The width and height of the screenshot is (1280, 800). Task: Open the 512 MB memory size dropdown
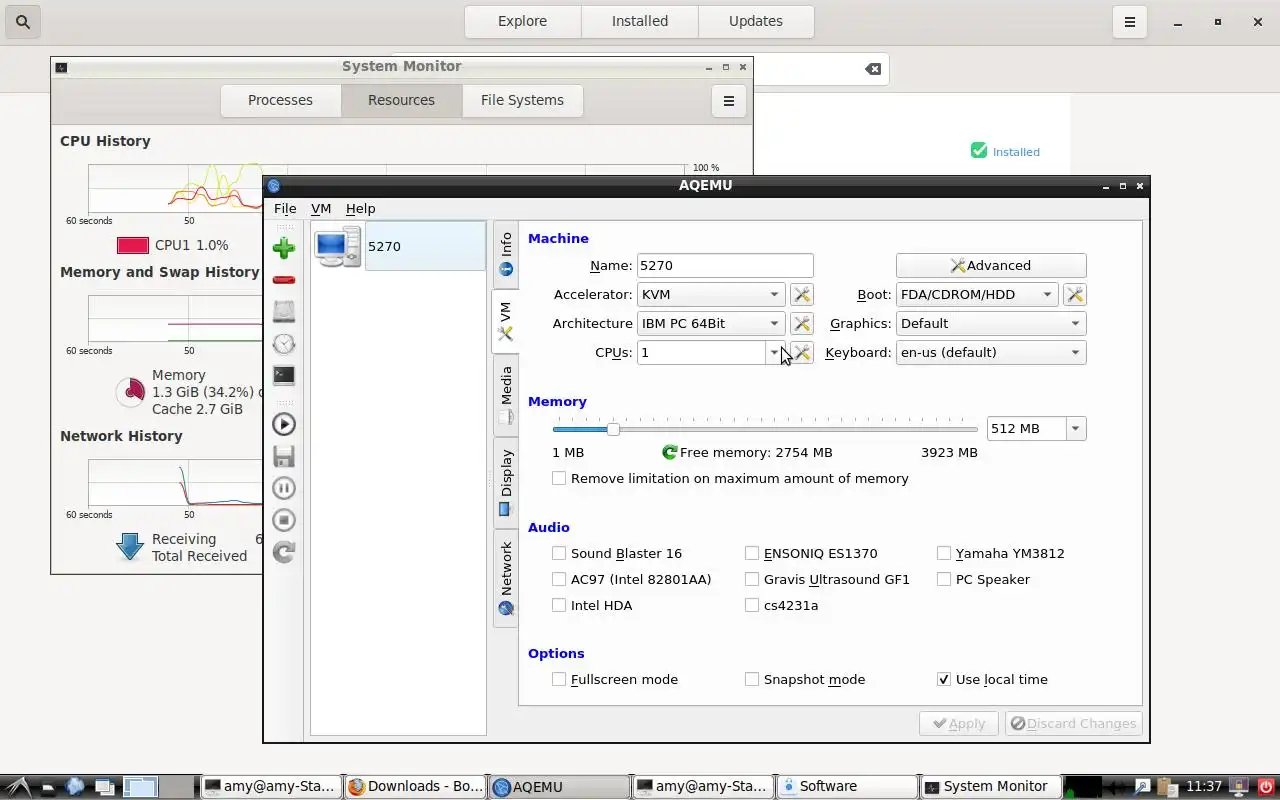1075,428
